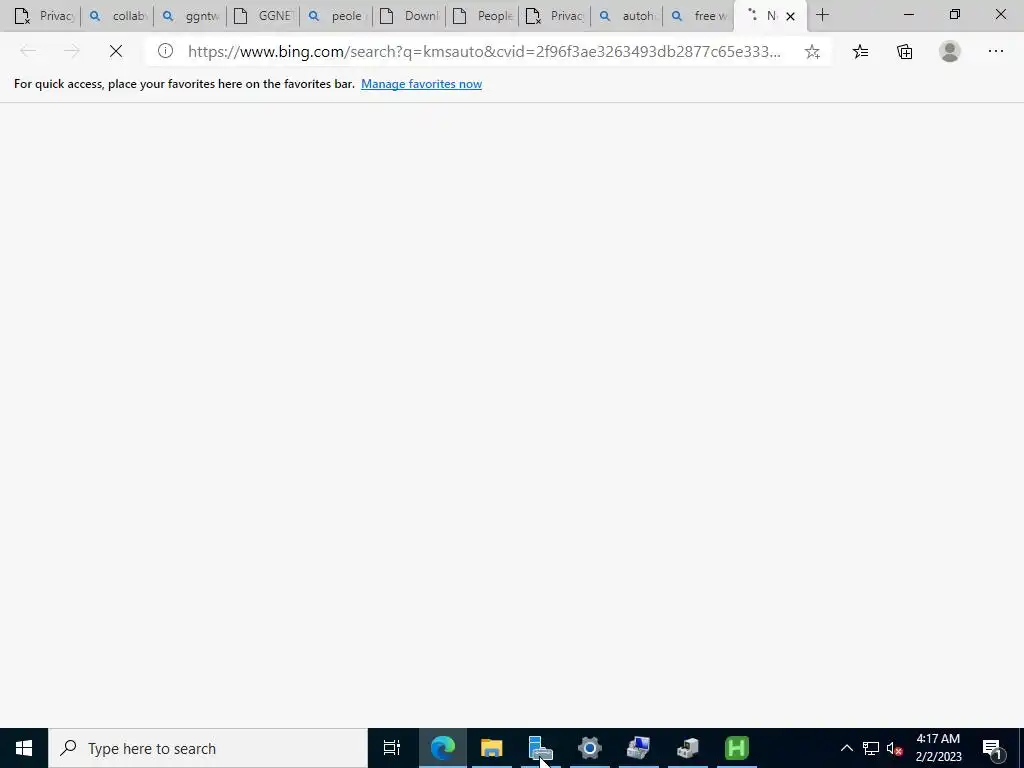This screenshot has height=768, width=1024.
Task: Click Microsoft Edge taskbar icon
Action: pyautogui.click(x=442, y=748)
